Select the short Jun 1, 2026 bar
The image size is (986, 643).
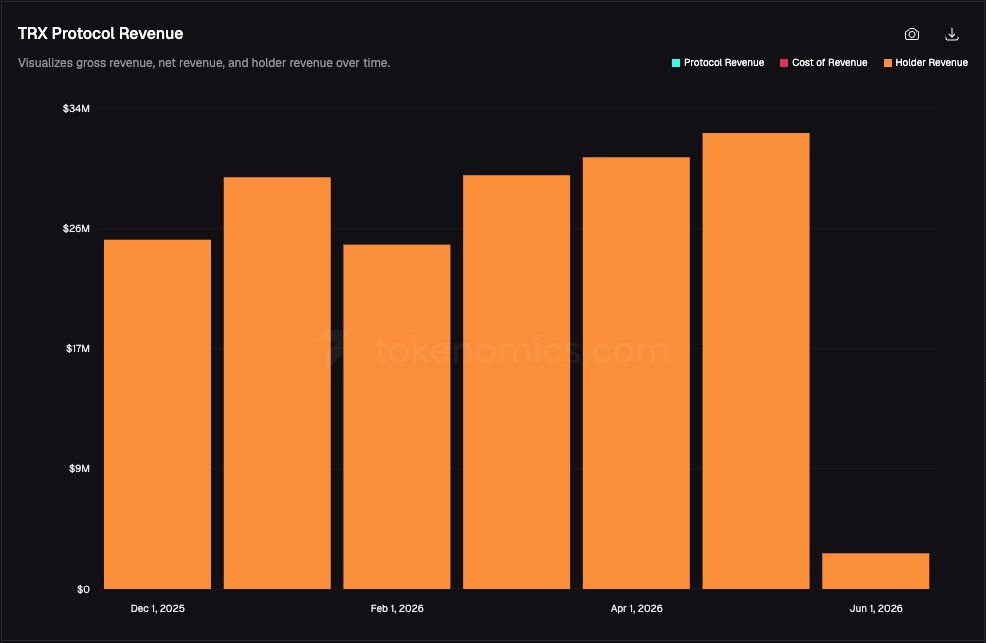pos(875,571)
